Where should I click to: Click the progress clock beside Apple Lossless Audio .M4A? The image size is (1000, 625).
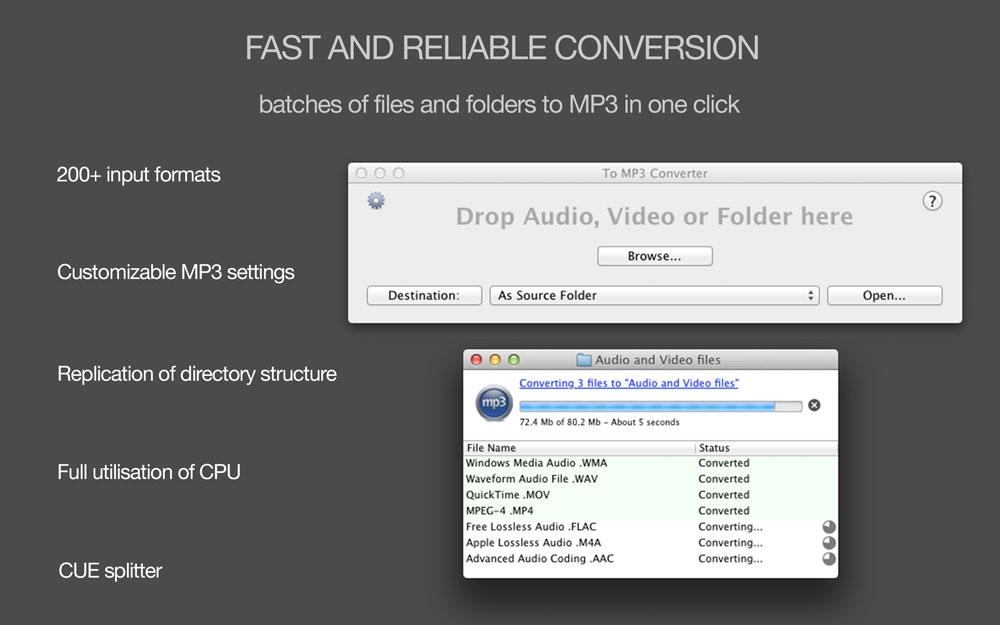tap(829, 543)
